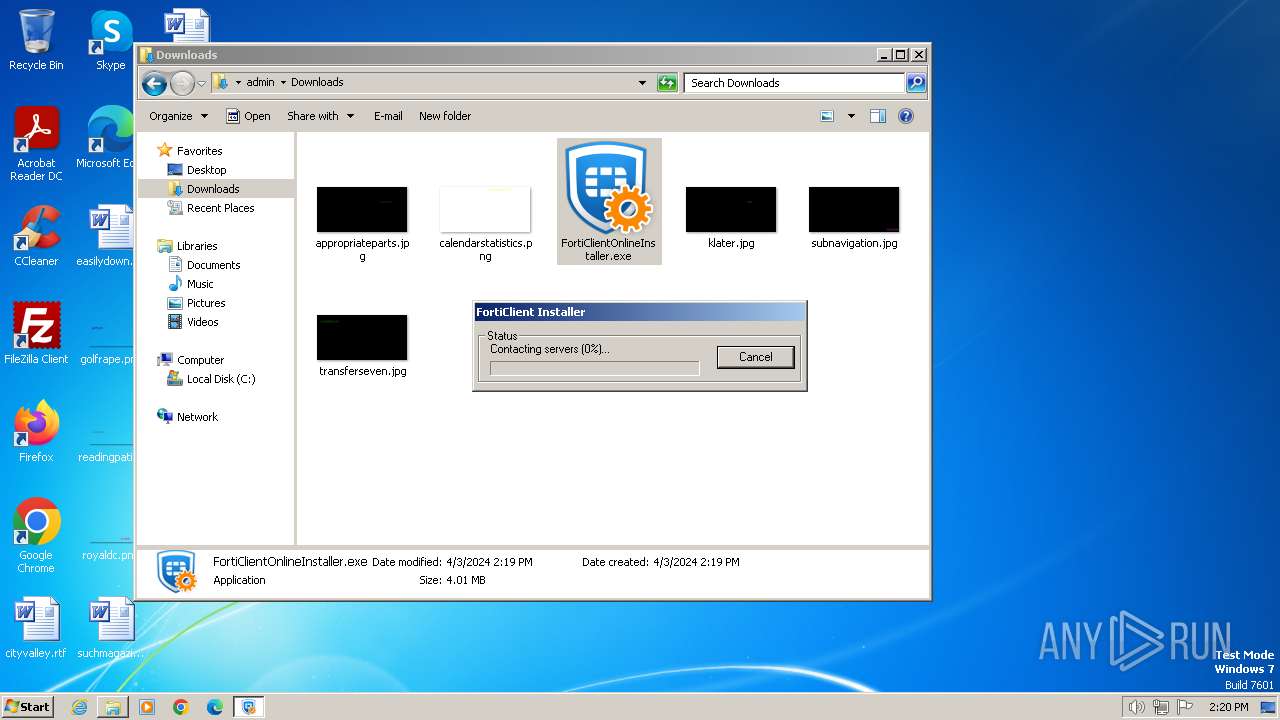Viewport: 1280px width, 720px height.
Task: Open Acrobat Reader DC desktop shortcut
Action: tap(36, 145)
